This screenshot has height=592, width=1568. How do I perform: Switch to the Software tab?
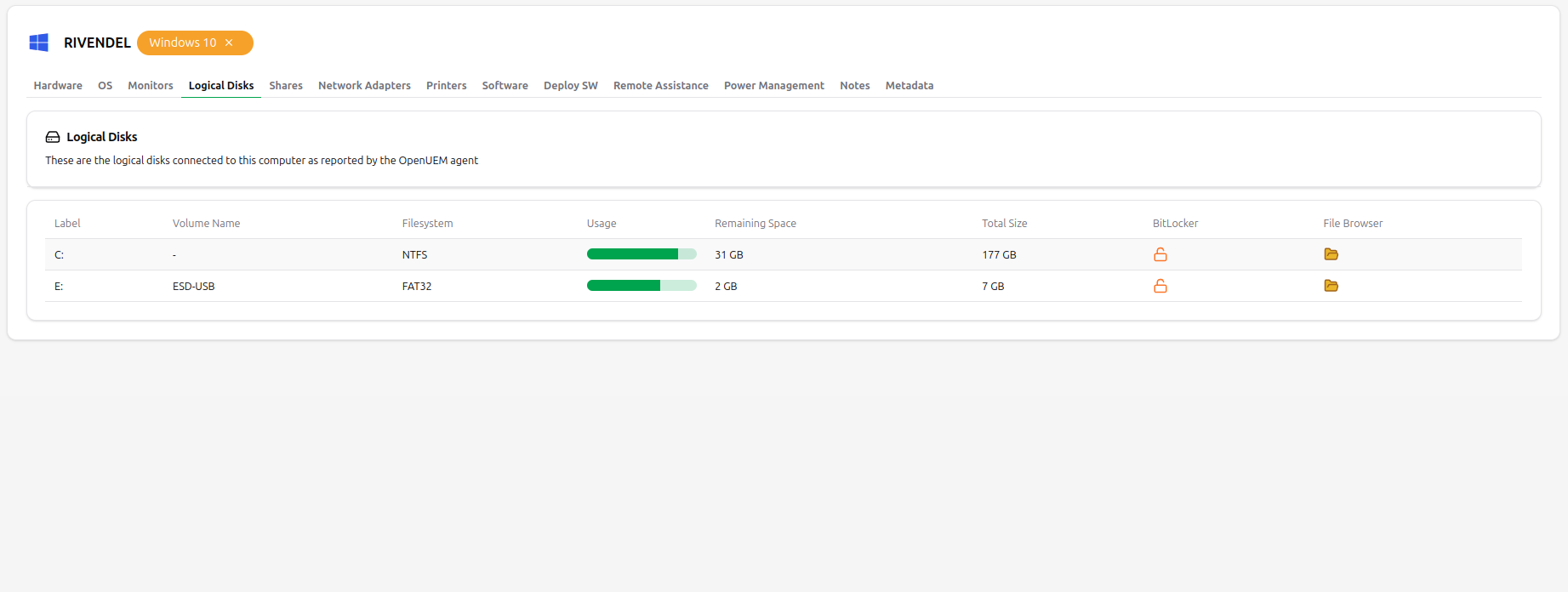click(x=505, y=86)
